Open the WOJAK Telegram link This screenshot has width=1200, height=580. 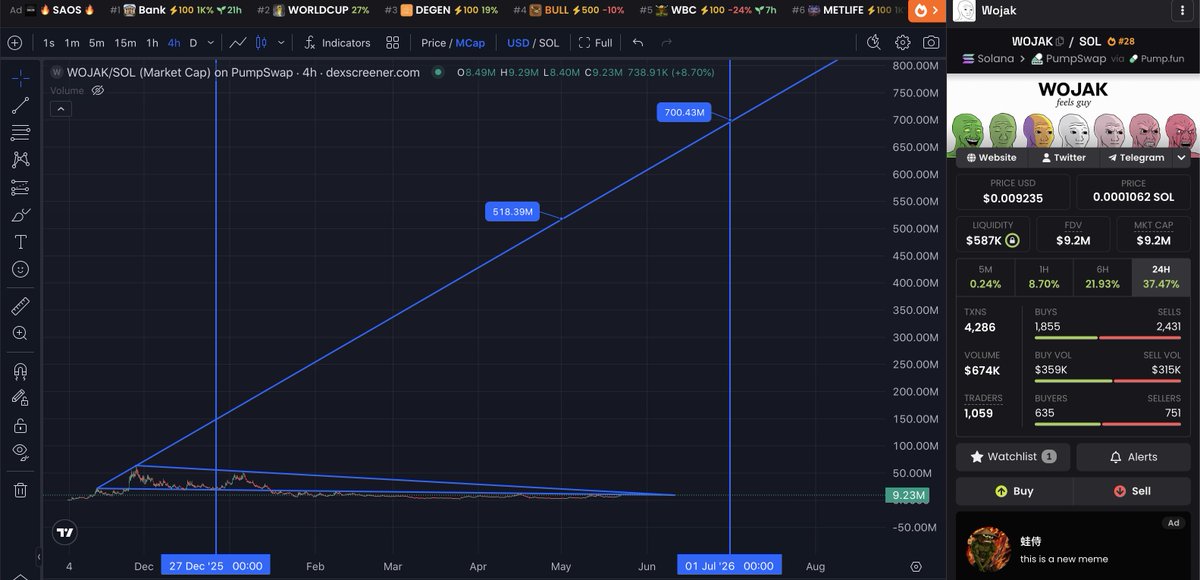(x=1134, y=157)
